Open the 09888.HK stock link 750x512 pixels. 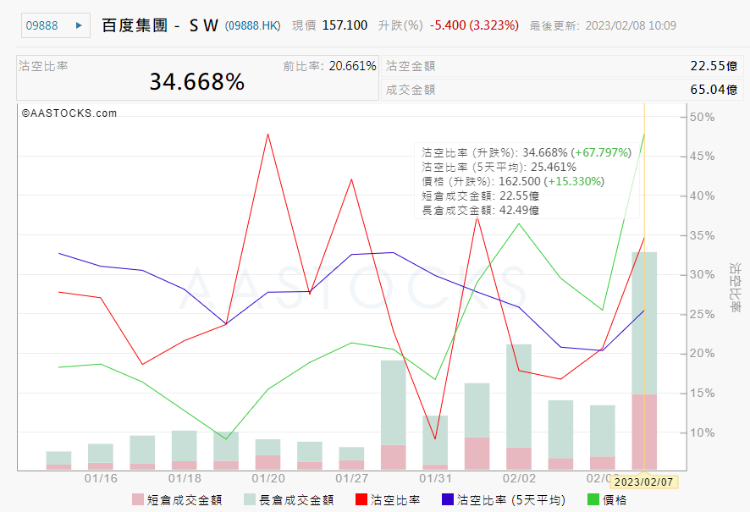(253, 25)
